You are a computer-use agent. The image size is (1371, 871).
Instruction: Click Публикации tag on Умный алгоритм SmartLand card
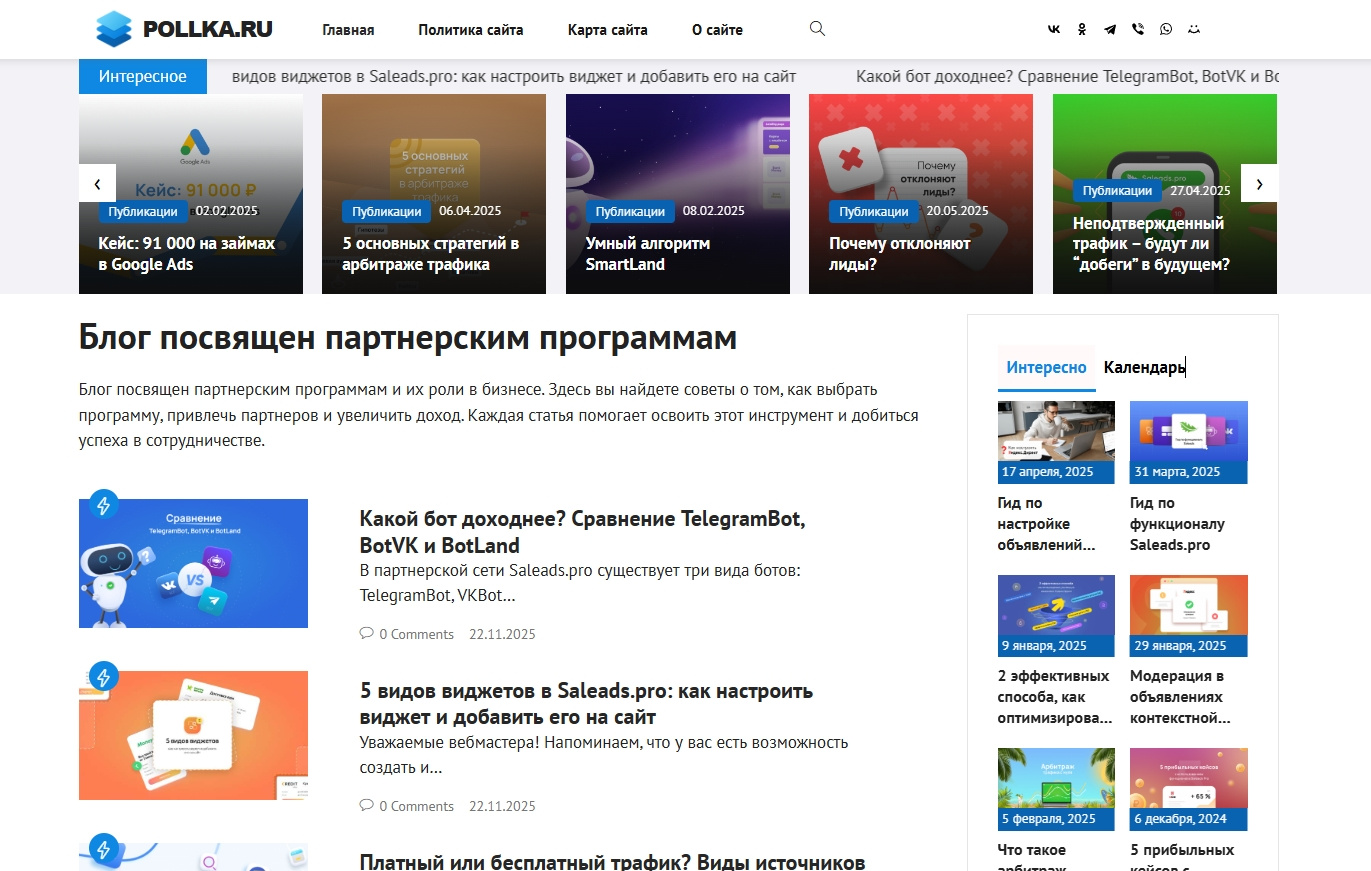631,211
